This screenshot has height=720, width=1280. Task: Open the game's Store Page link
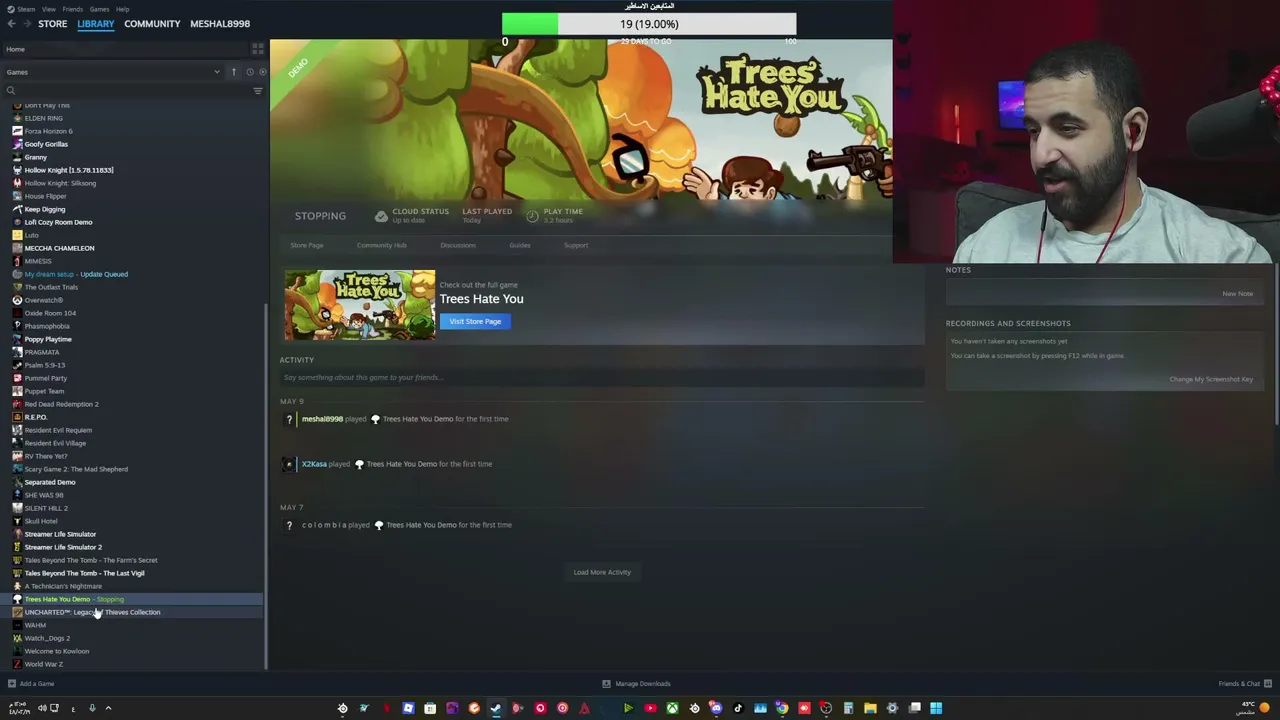(307, 245)
